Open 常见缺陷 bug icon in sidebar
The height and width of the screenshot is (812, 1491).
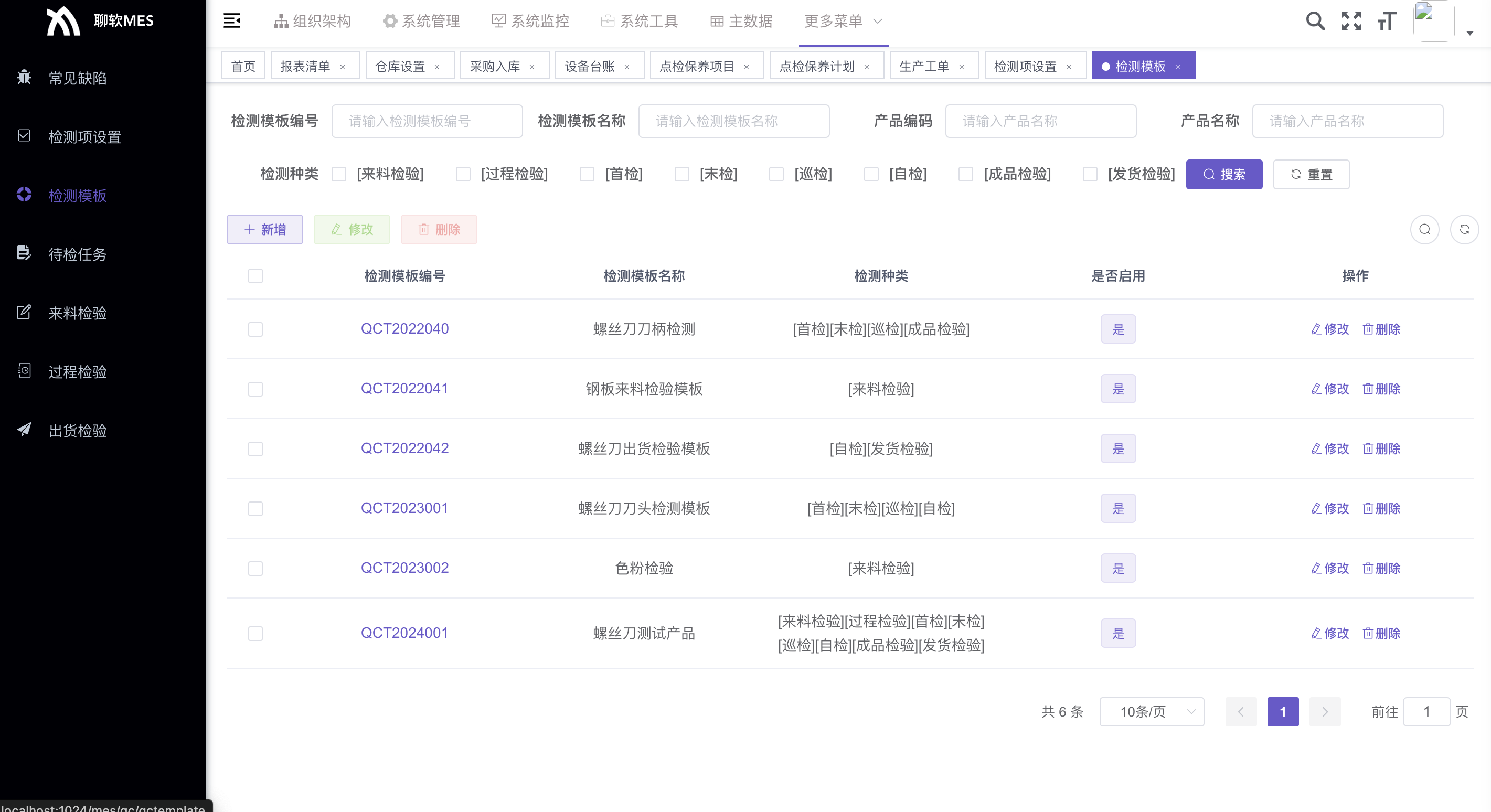24,77
